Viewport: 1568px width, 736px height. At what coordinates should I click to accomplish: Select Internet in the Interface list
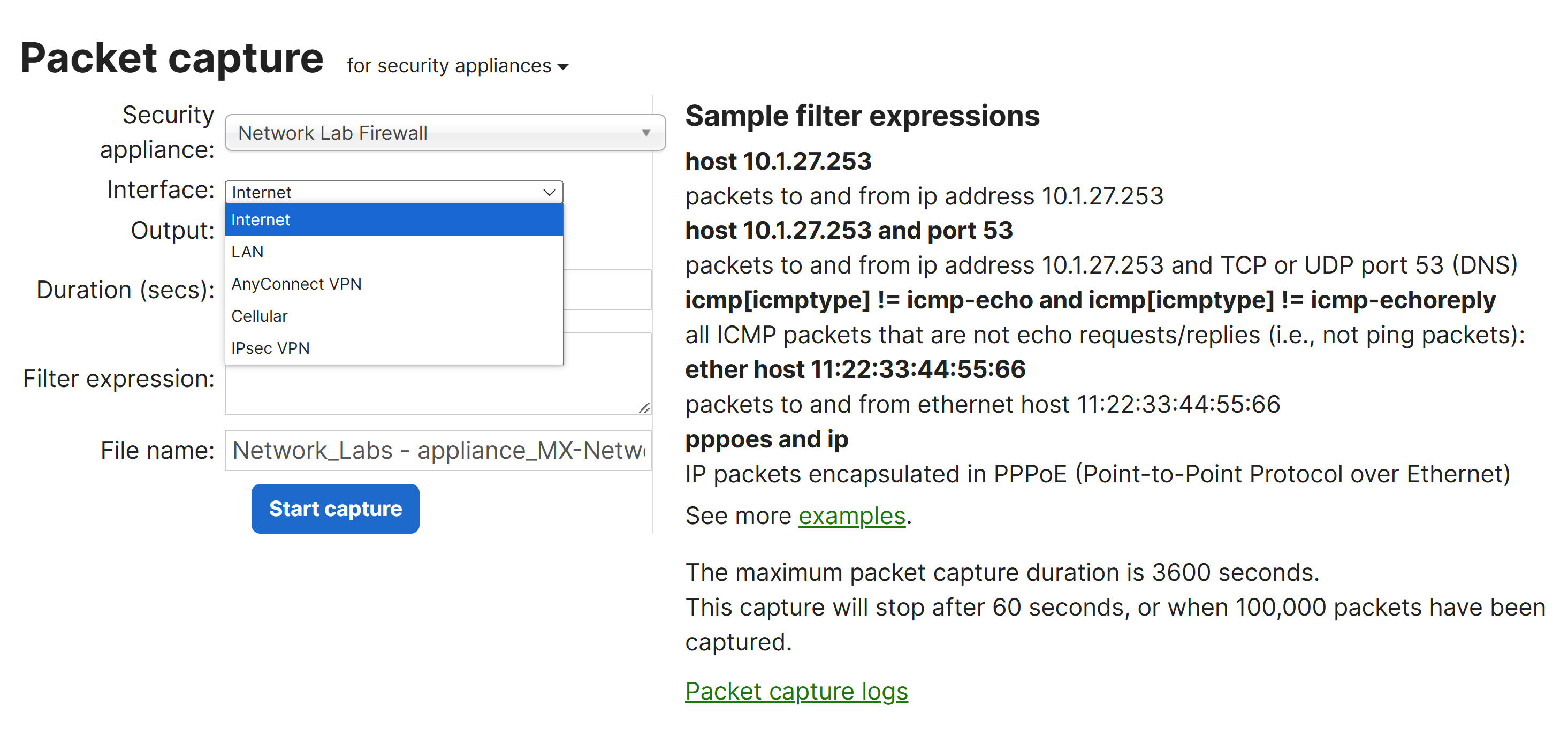point(393,220)
